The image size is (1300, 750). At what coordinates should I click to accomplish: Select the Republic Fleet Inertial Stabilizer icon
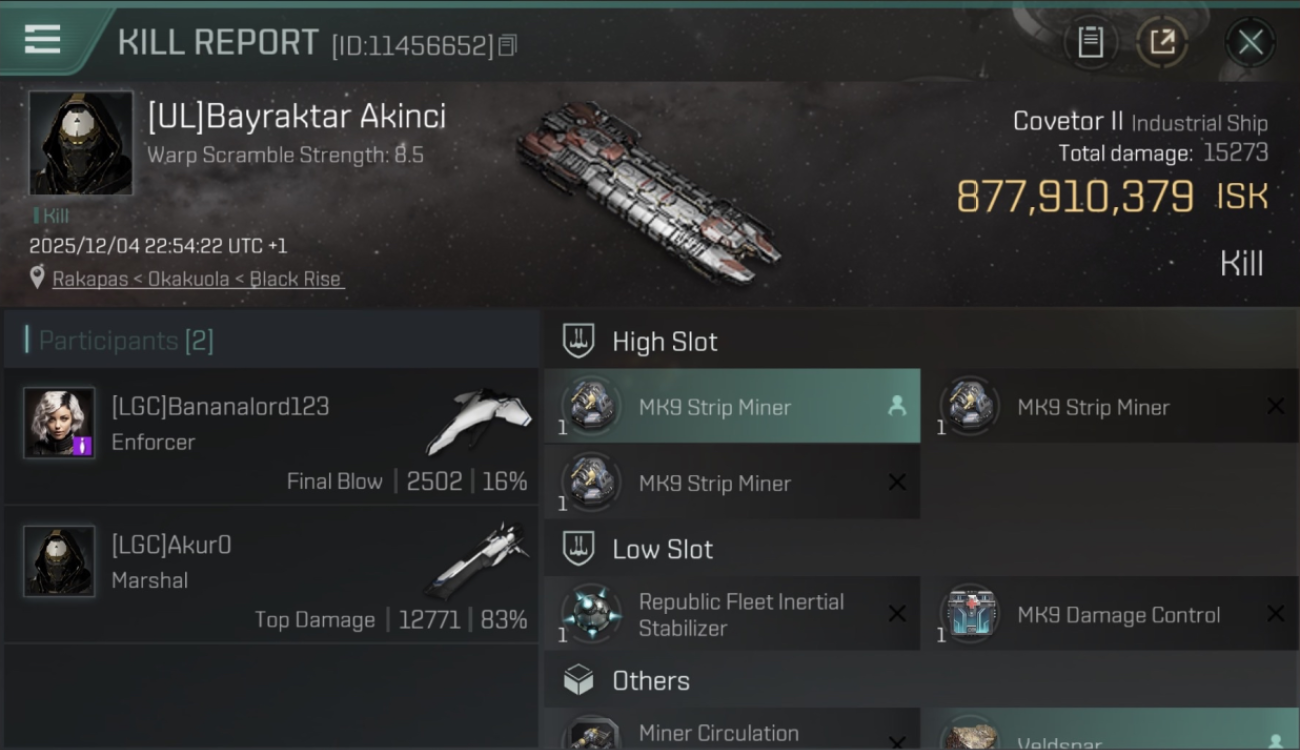[x=591, y=614]
